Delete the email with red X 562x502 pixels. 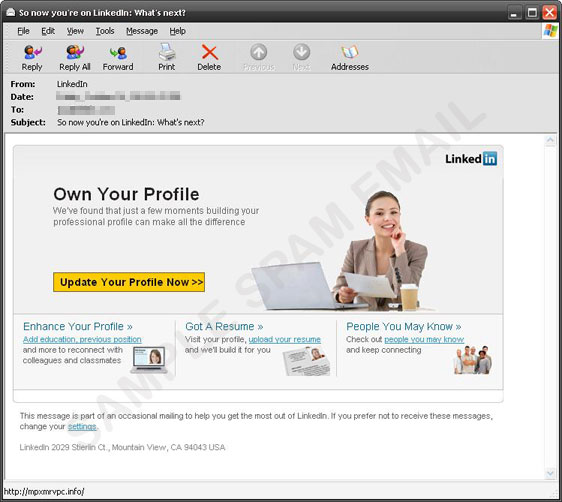(210, 52)
